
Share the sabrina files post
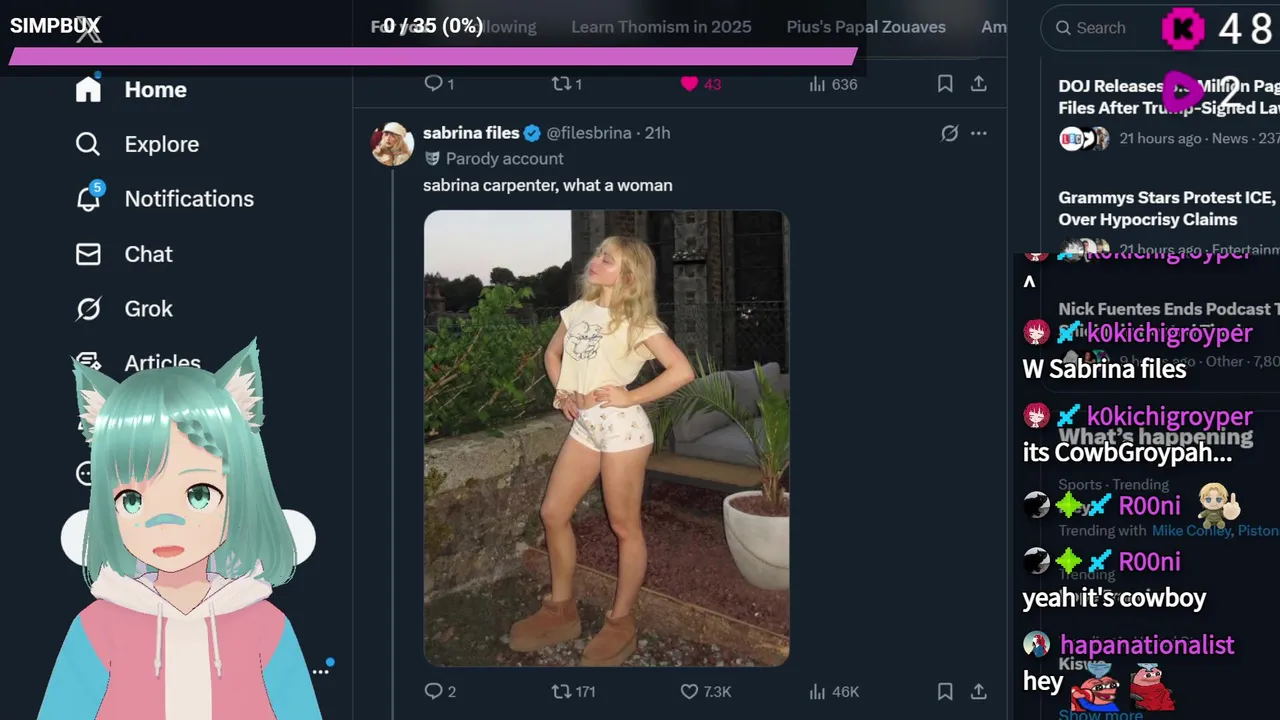979,691
